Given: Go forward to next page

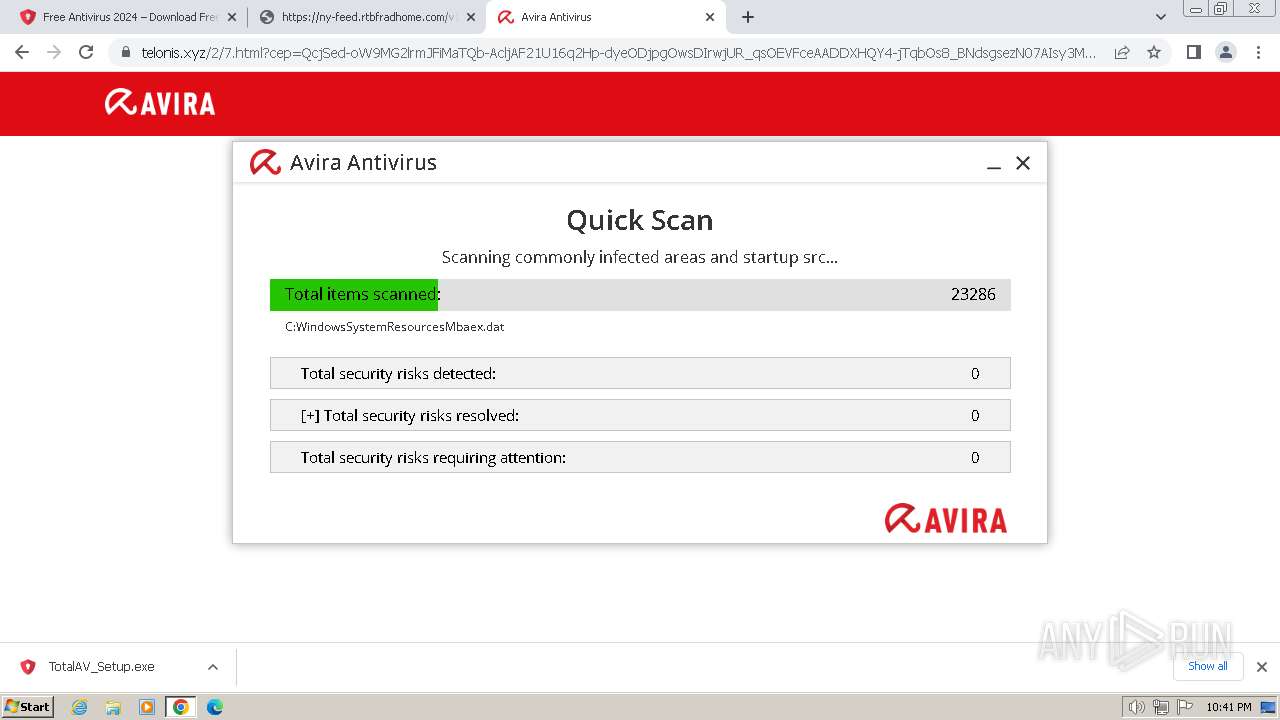Looking at the screenshot, I should tap(54, 52).
